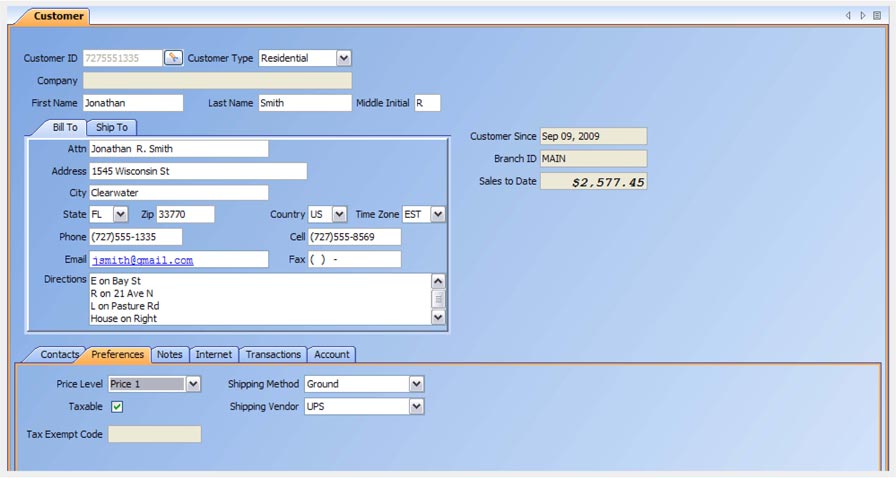Image resolution: width=896 pixels, height=478 pixels.
Task: Click the Zip field
Action: click(186, 214)
